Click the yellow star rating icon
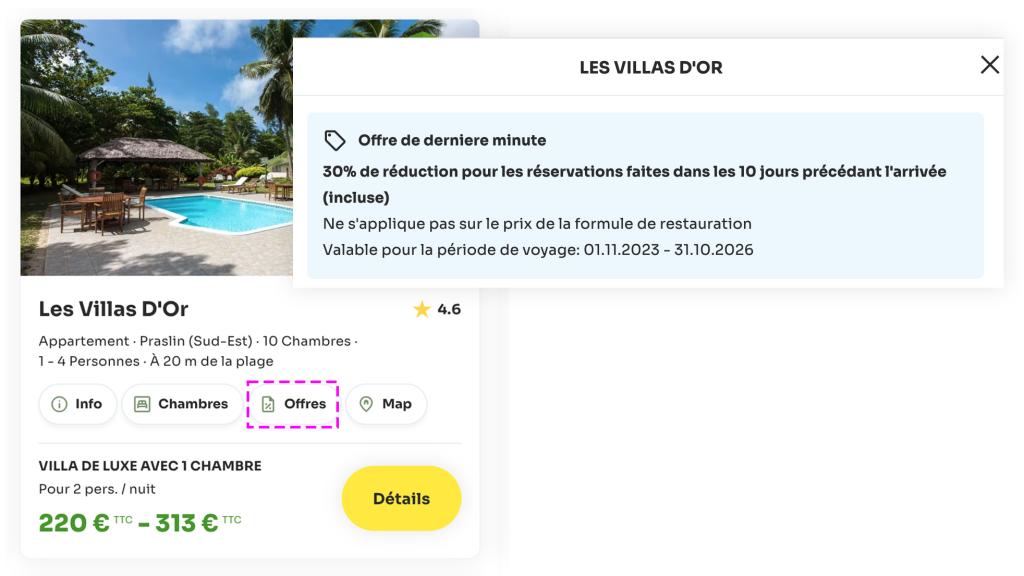Viewport: 1024px width, 576px height. tap(421, 310)
